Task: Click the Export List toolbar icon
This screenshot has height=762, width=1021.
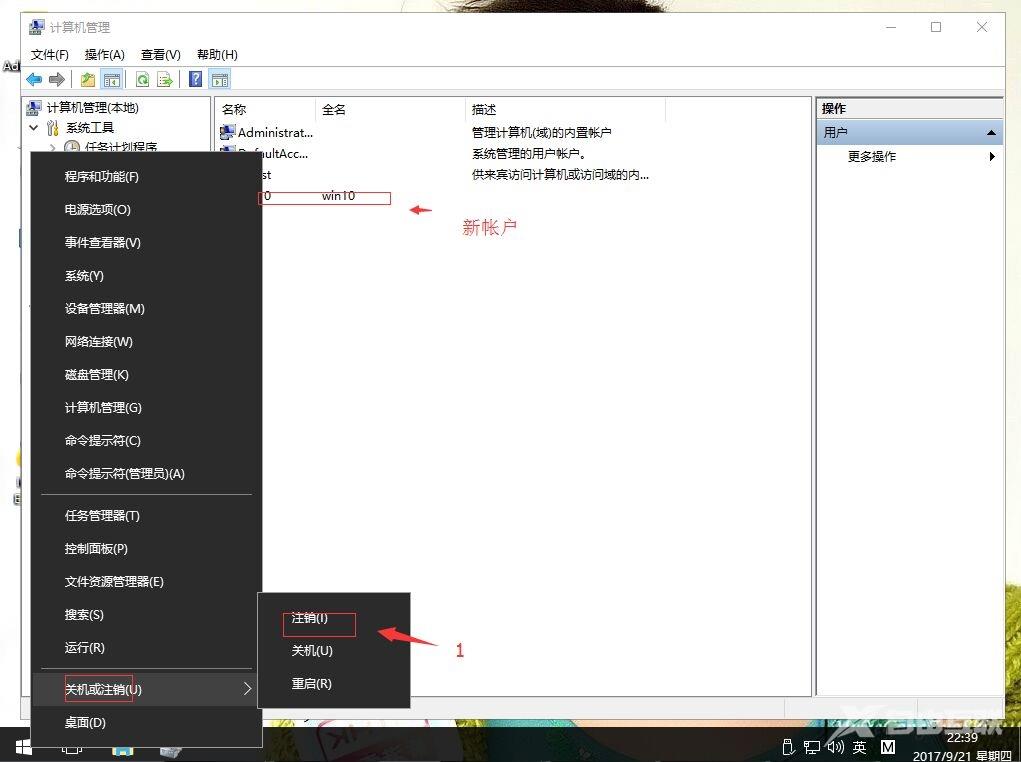Action: point(164,80)
